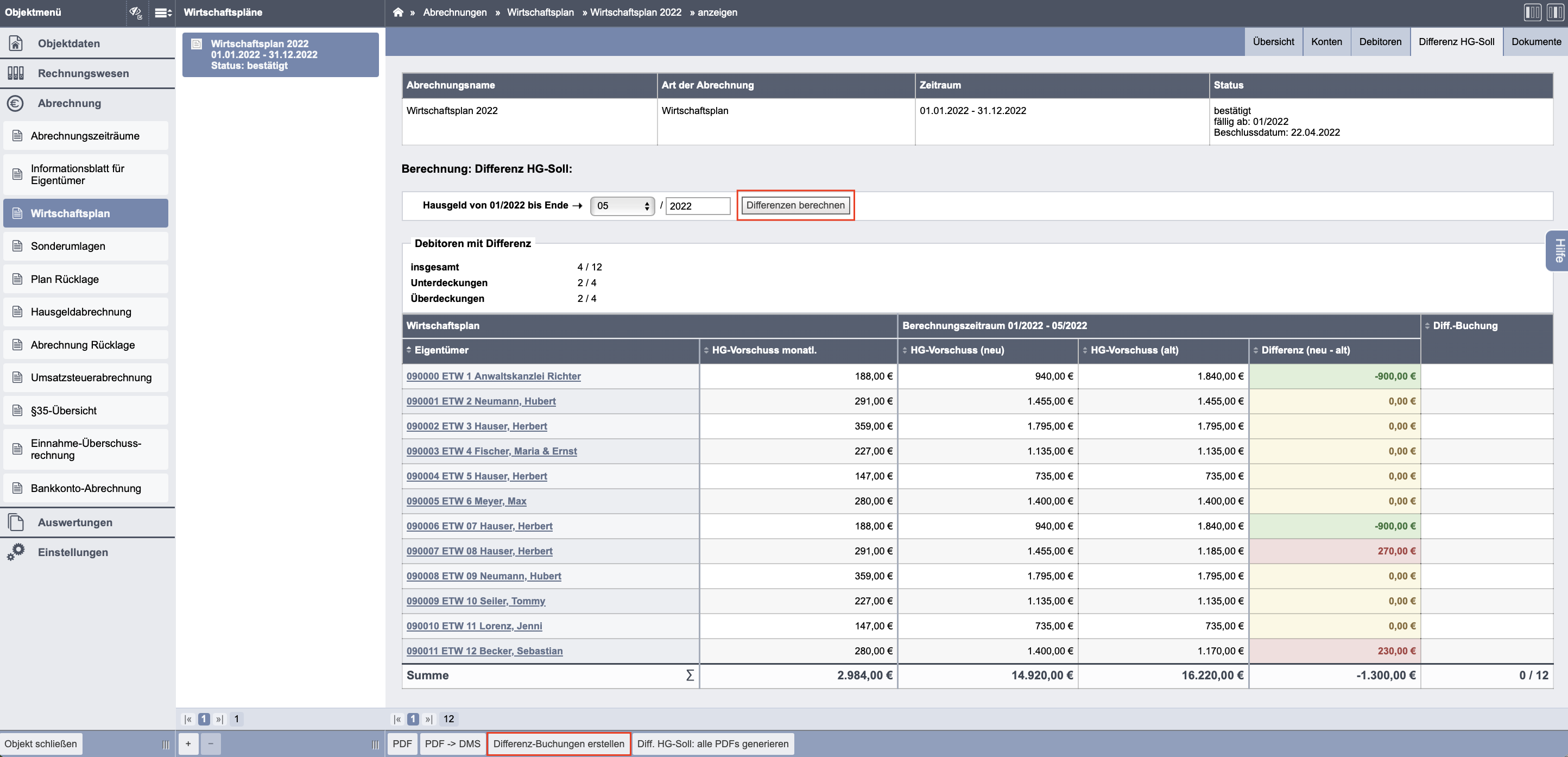Click the §35-Übersicht document icon

point(18,411)
